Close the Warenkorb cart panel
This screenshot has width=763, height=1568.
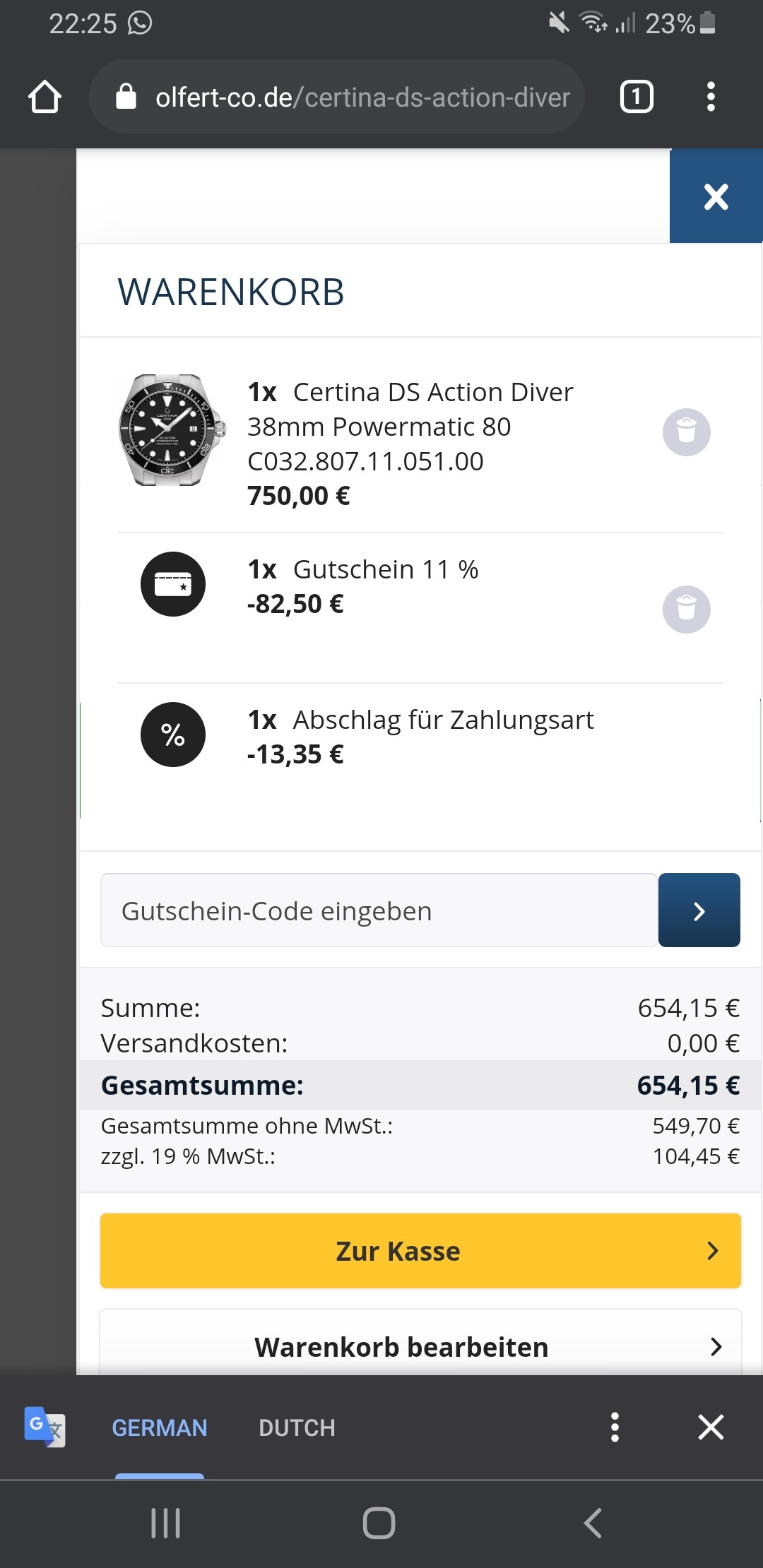(x=716, y=196)
